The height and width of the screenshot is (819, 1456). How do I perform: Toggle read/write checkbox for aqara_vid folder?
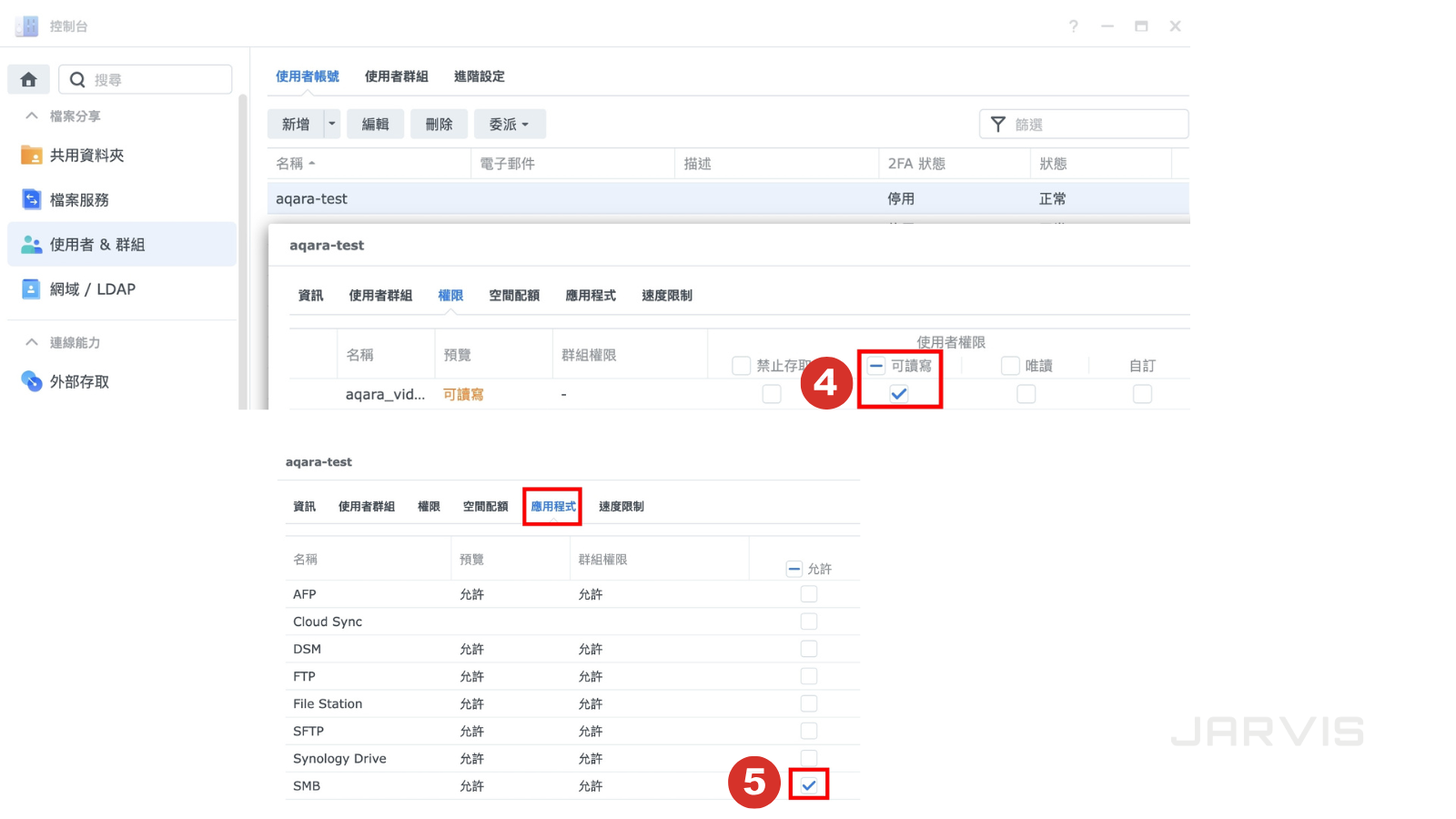pyautogui.click(x=898, y=394)
